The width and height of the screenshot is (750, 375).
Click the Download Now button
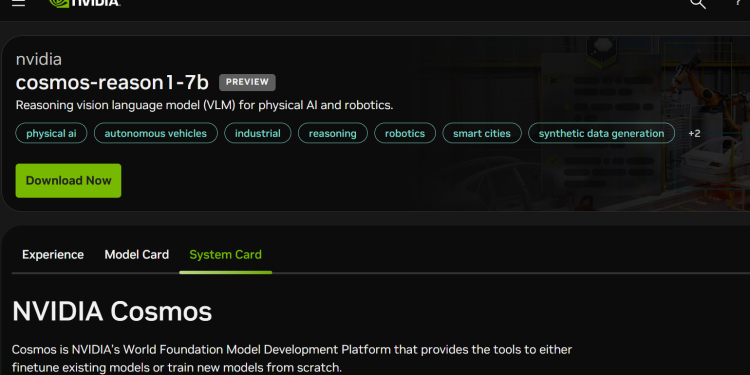(68, 180)
